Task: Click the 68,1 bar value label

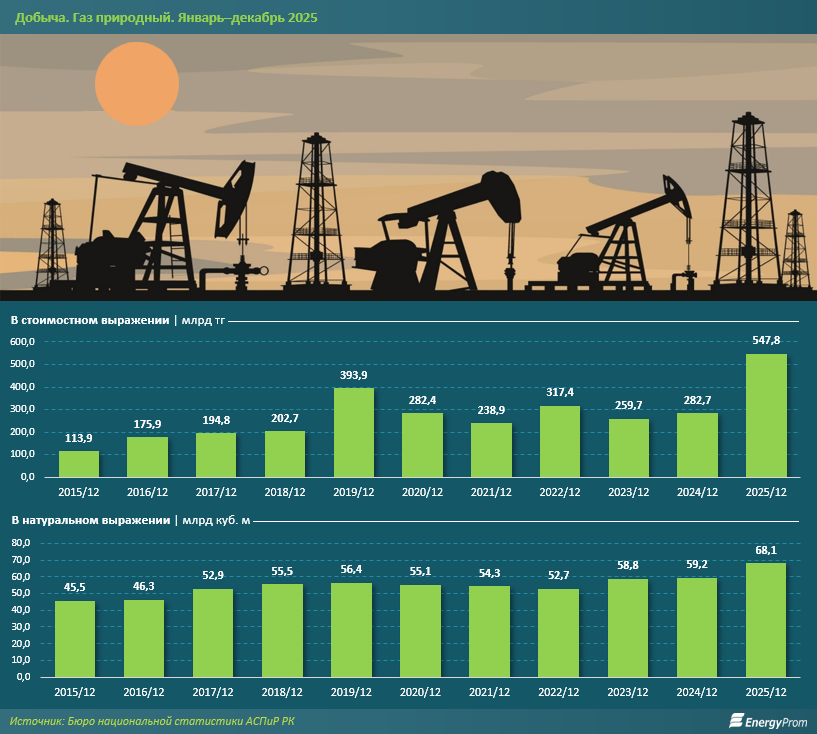Action: pyautogui.click(x=766, y=550)
